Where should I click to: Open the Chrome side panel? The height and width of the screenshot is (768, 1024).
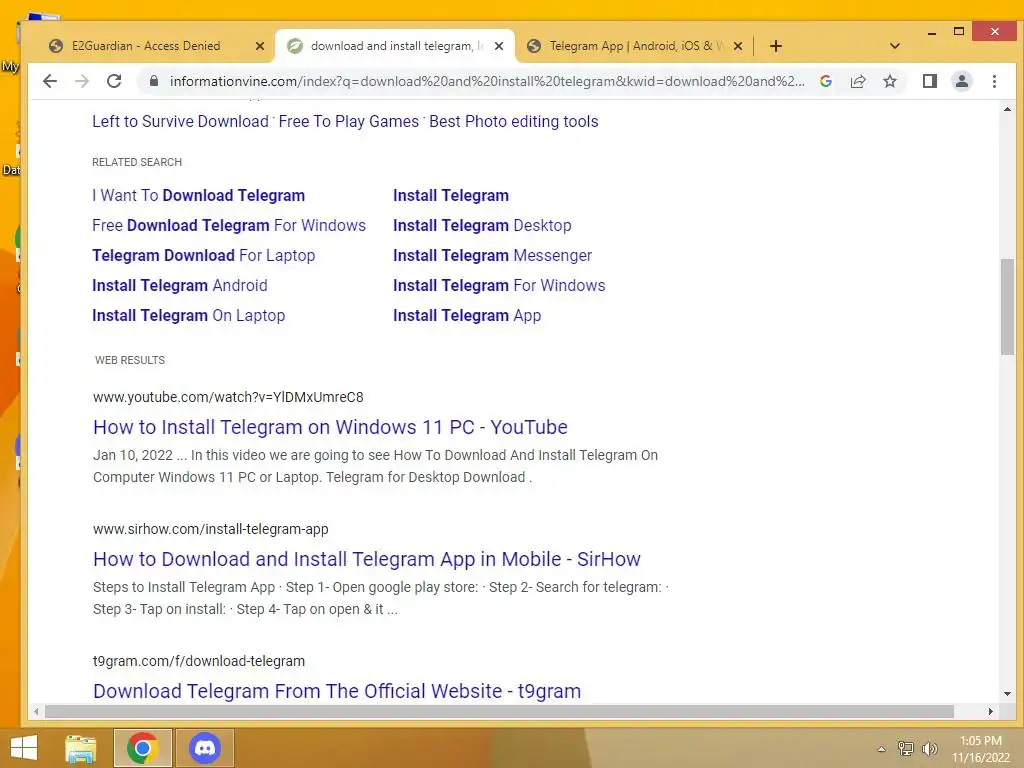930,81
